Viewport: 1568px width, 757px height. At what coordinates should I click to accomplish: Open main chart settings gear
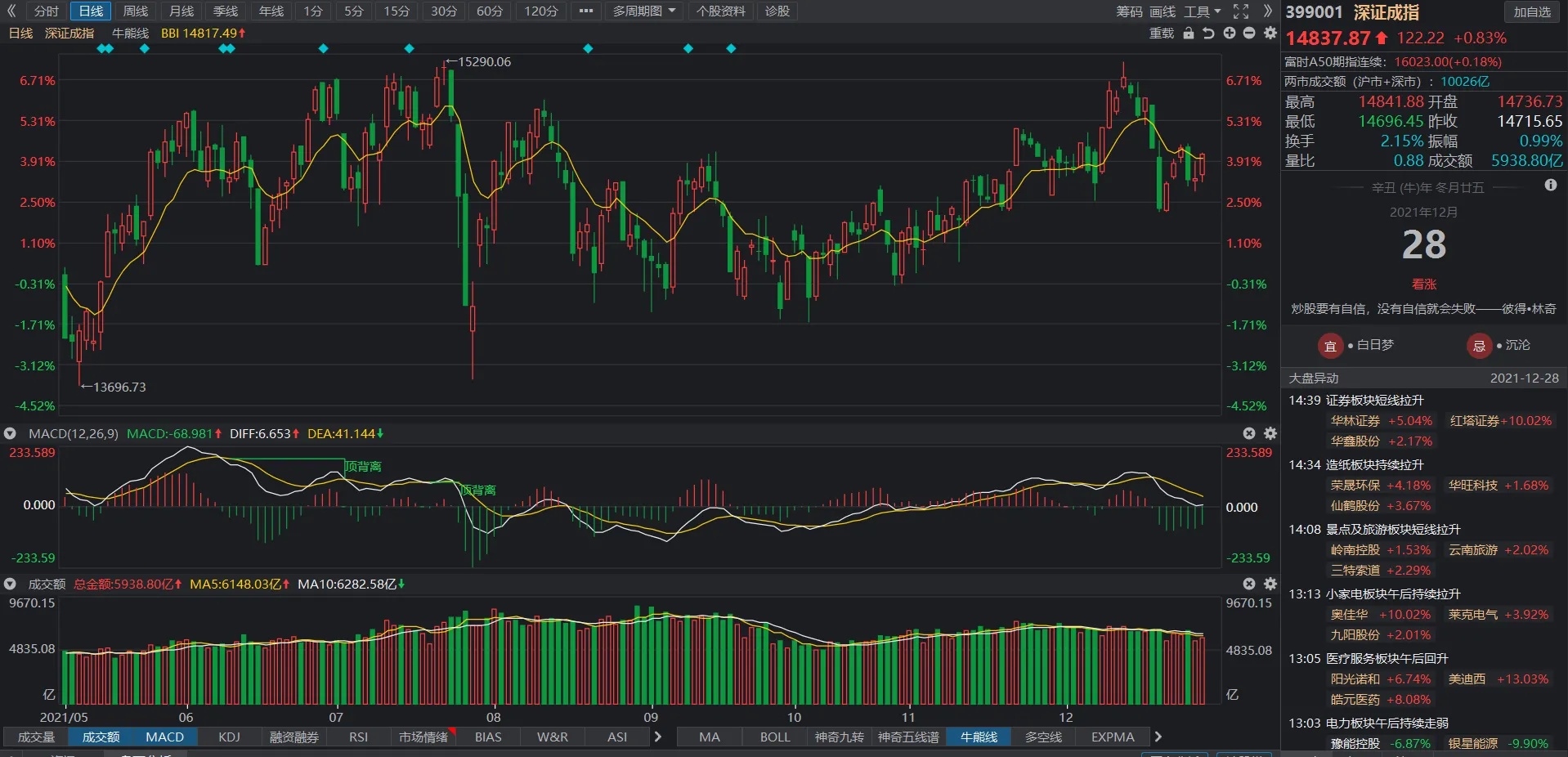tap(1270, 34)
